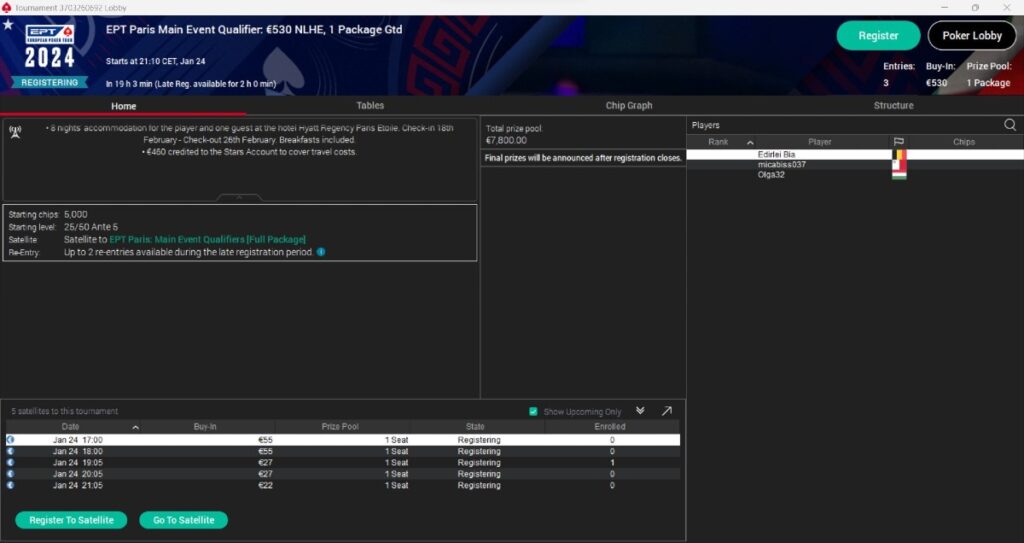The height and width of the screenshot is (543, 1024).
Task: Sort by Player column header
Action: [819, 142]
